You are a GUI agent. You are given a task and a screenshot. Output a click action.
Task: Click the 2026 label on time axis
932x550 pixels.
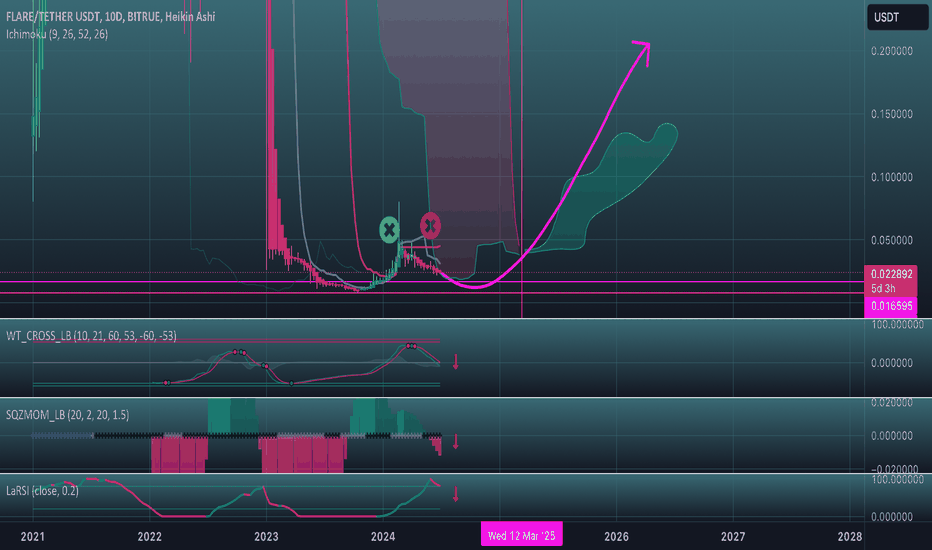616,536
